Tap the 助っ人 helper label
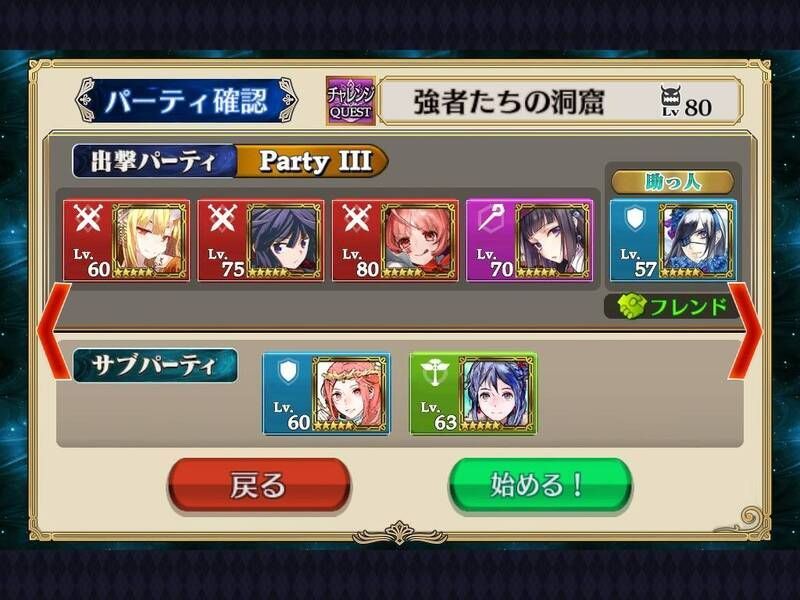800x600 pixels. 672,182
